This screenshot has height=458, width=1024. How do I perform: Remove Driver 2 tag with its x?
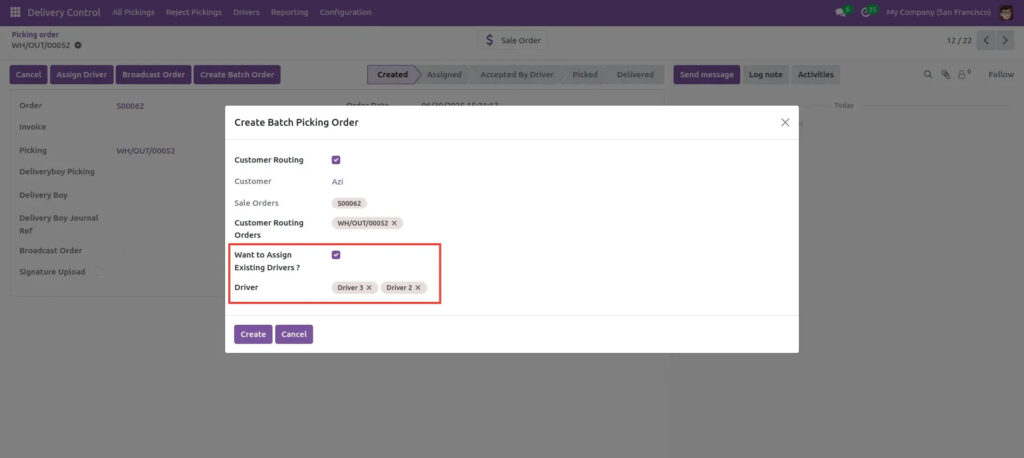418,288
